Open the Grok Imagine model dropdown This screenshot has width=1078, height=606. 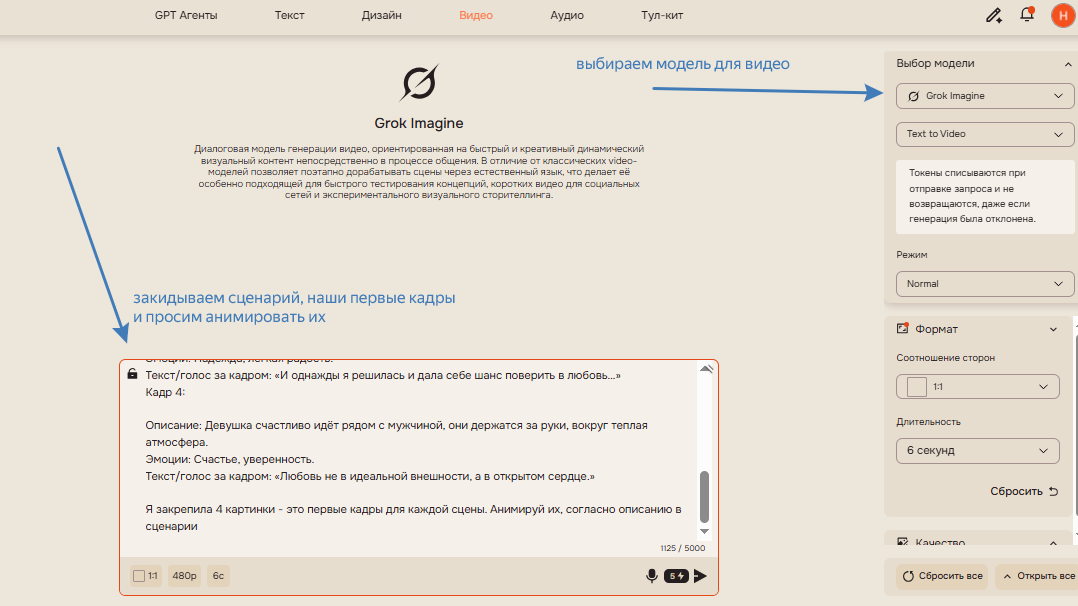[x=984, y=96]
